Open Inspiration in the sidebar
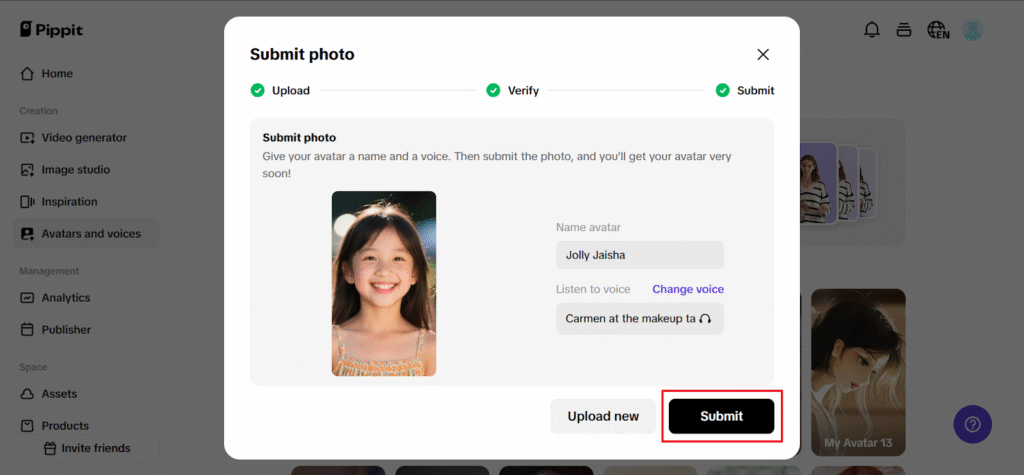 pyautogui.click(x=86, y=202)
